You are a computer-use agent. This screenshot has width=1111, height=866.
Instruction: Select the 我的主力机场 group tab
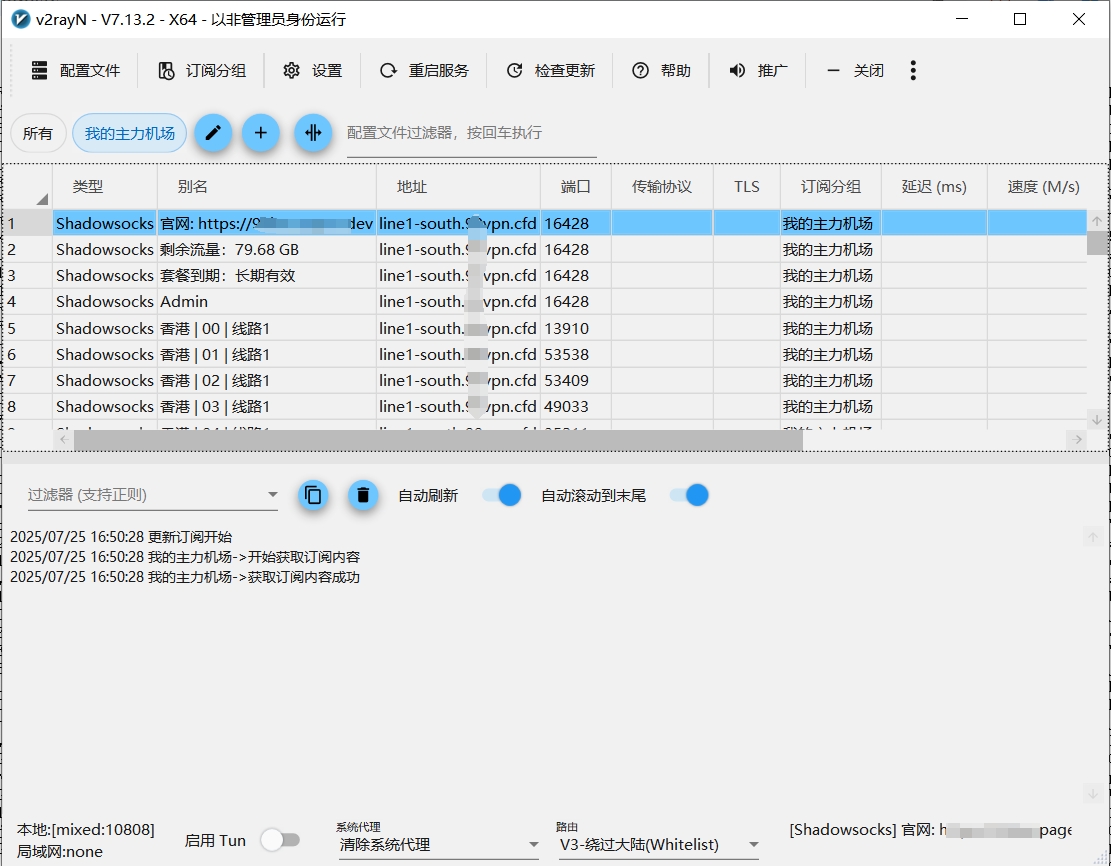129,133
